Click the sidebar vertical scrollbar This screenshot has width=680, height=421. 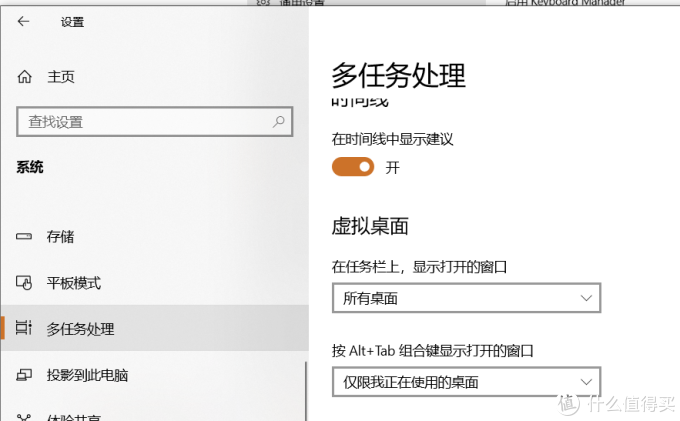pyautogui.click(x=306, y=390)
